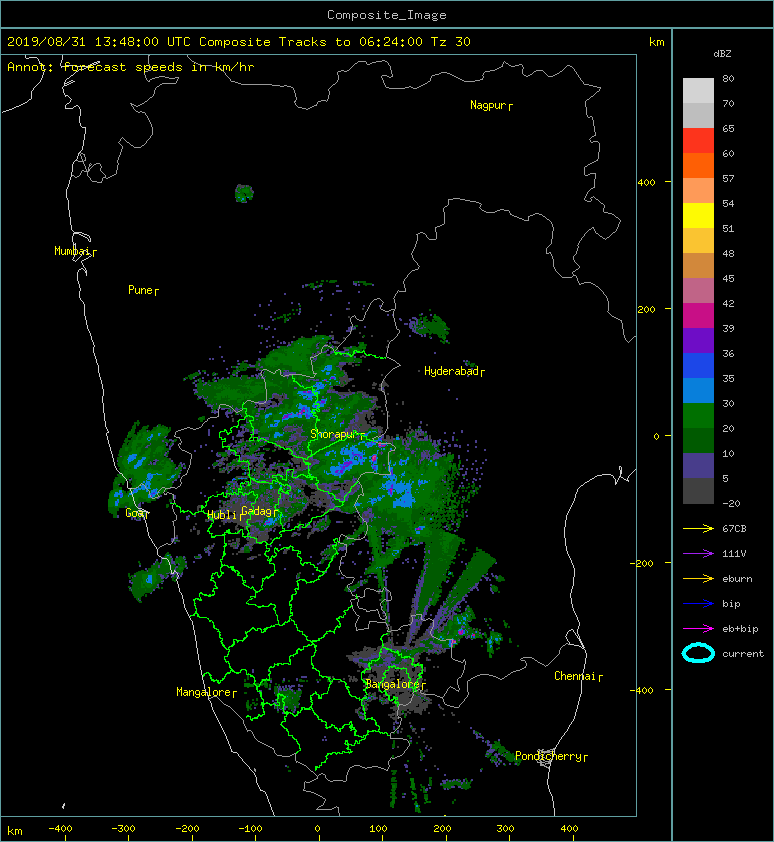Select the Gadag city label
The image size is (774, 842).
tap(257, 511)
